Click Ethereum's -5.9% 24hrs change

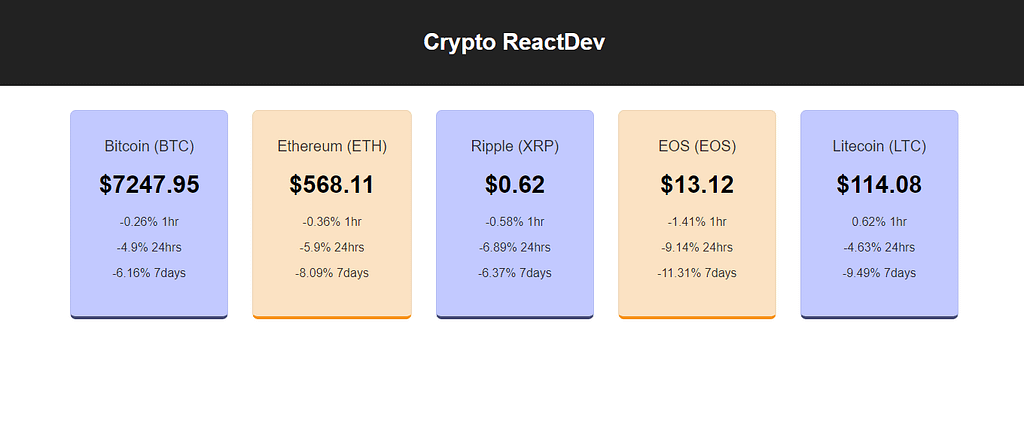tap(332, 247)
